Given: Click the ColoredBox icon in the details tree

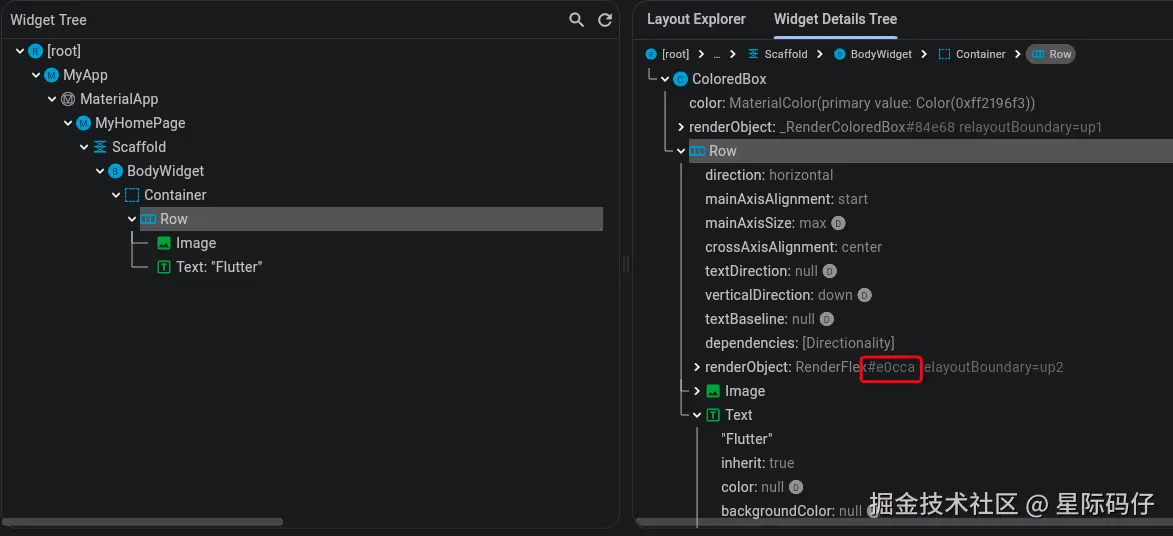Looking at the screenshot, I should pos(681,79).
